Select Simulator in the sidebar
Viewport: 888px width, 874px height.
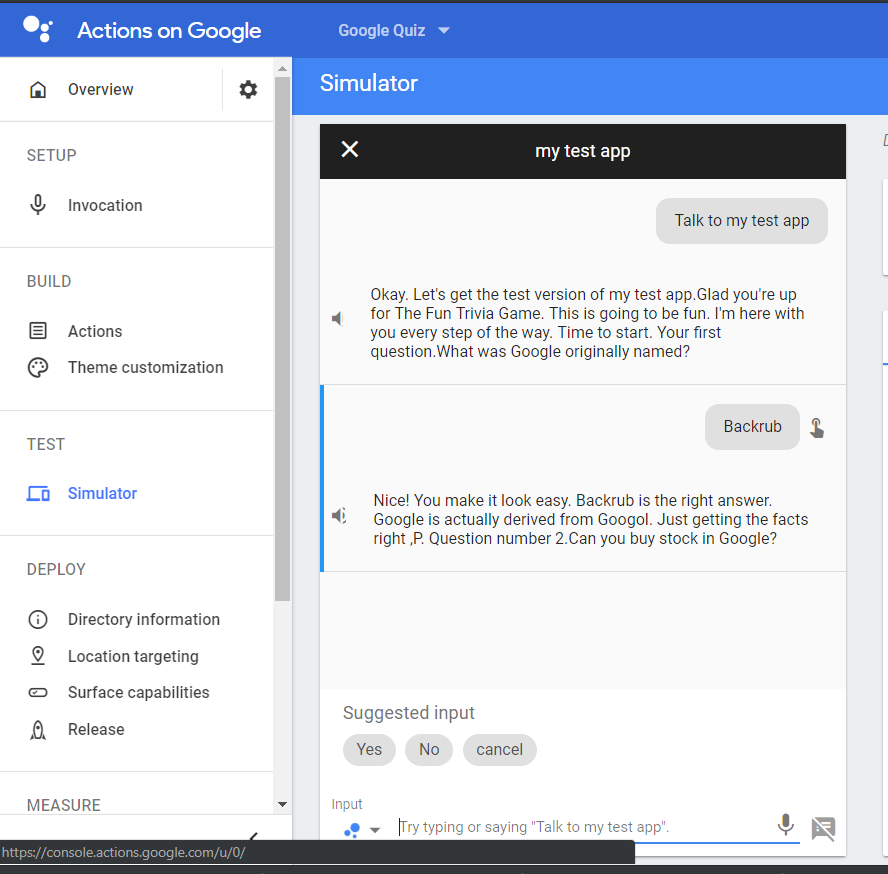click(103, 493)
